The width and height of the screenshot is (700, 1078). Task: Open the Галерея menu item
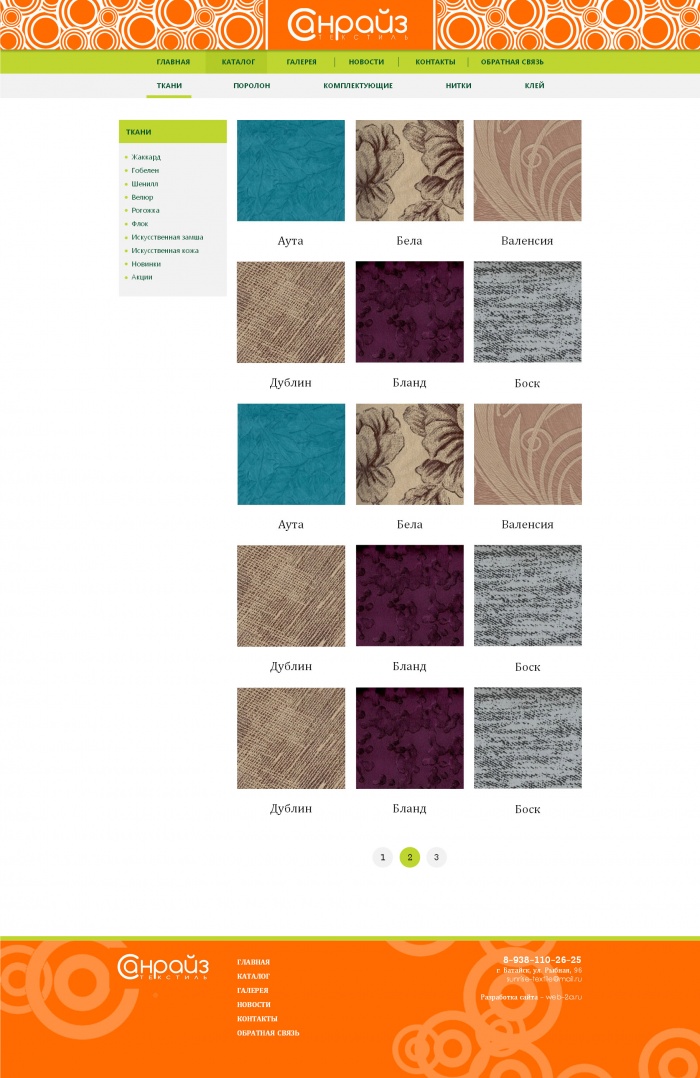[301, 62]
